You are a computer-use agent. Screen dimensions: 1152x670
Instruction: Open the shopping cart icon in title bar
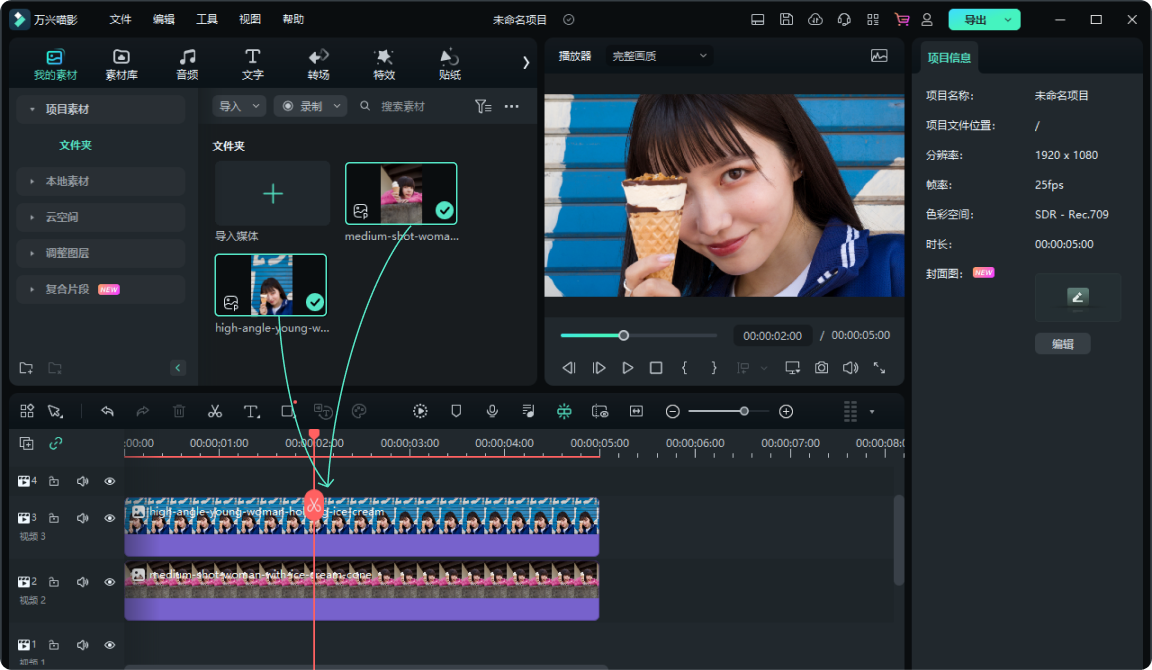tap(902, 20)
